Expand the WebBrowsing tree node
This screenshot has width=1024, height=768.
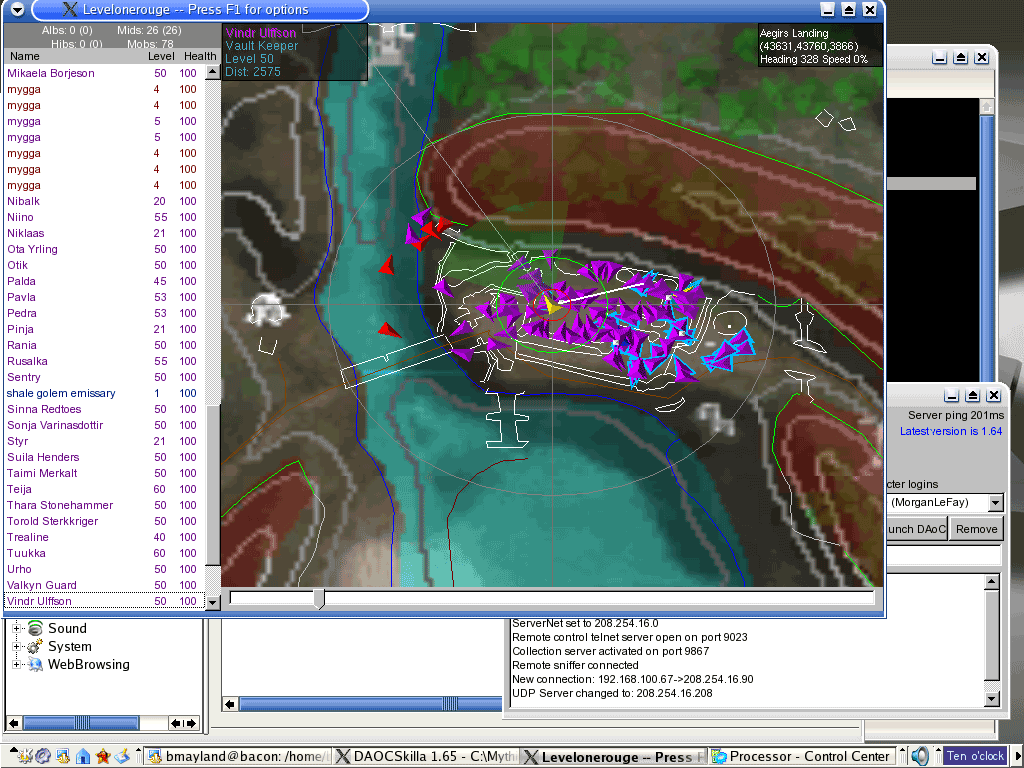(16, 664)
